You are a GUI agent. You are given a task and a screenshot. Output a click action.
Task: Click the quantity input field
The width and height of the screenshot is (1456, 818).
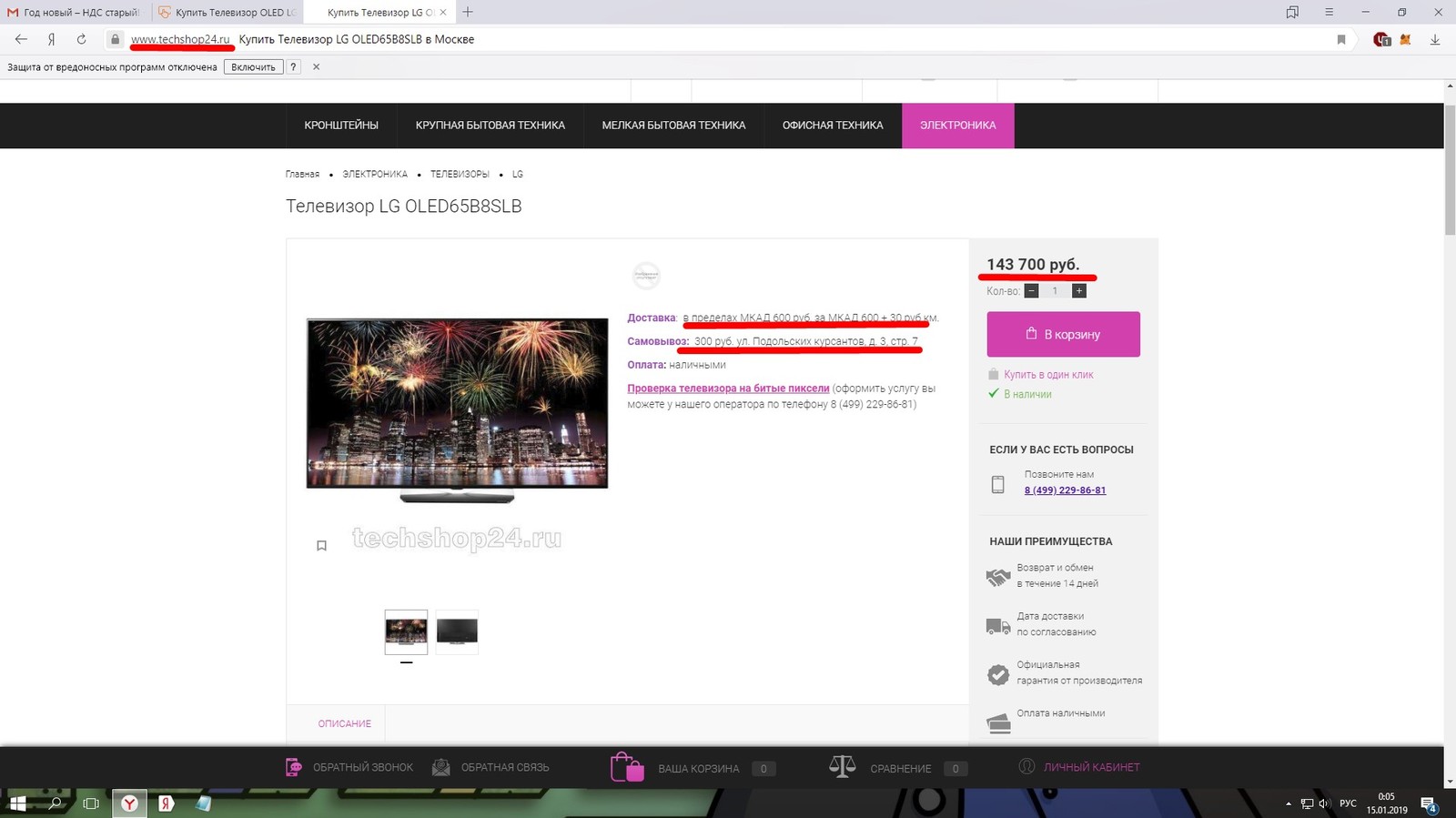tap(1056, 291)
